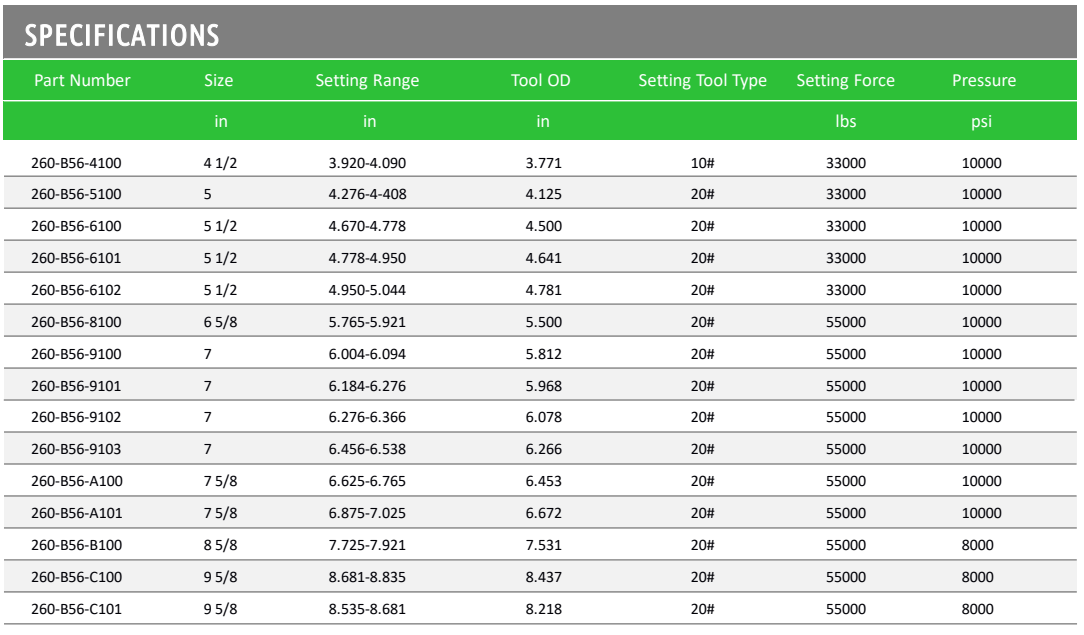The image size is (1084, 635).
Task: Click the 8 5/8 size value
Action: 221,544
